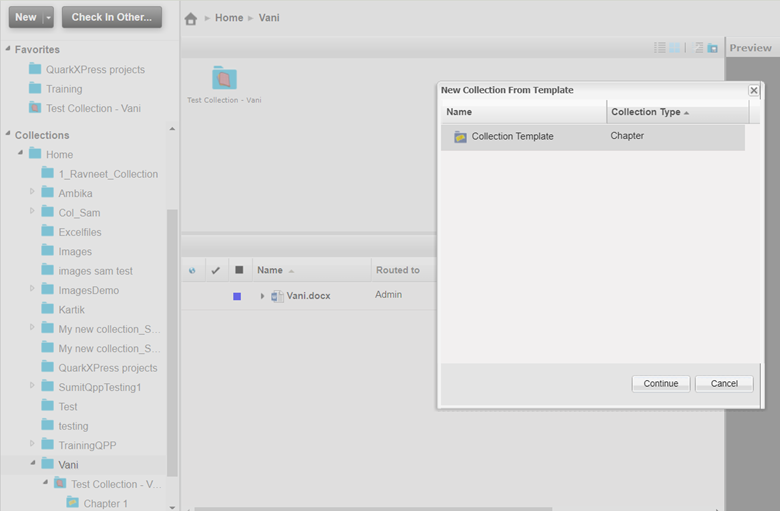Click the checkmark column header
The width and height of the screenshot is (780, 511).
[x=215, y=270]
